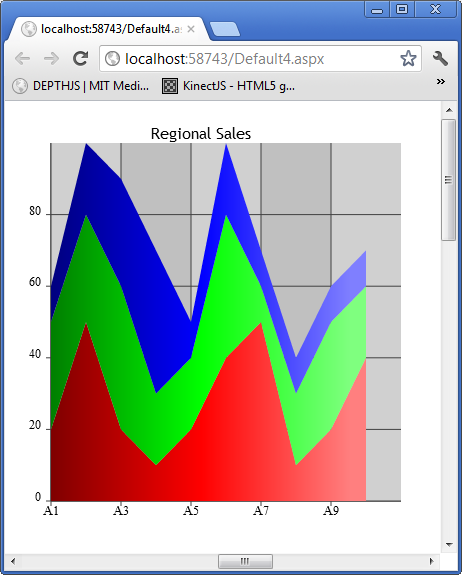The width and height of the screenshot is (462, 575).
Task: Open the KinectJS - HTML5 g... bookmark
Action: click(x=228, y=86)
